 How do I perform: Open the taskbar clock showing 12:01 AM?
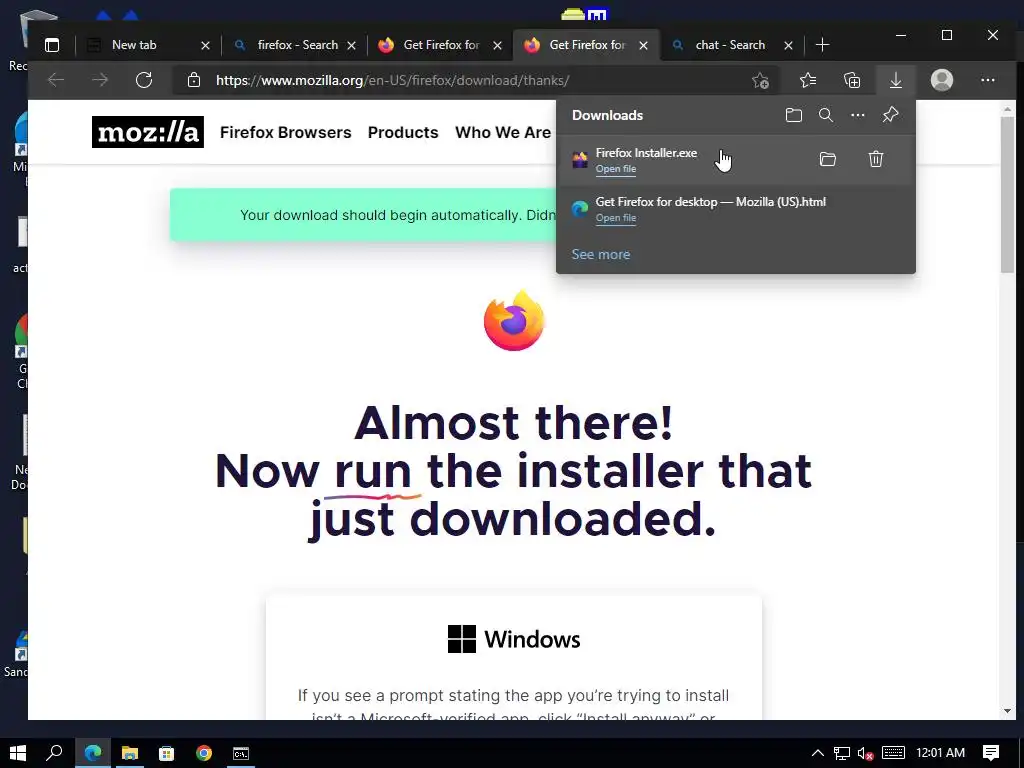click(x=940, y=753)
